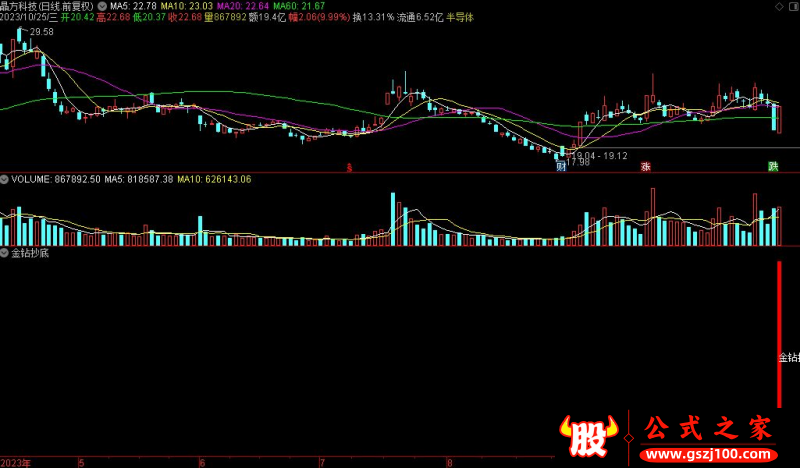Click the close price 收22.68
The image size is (800, 468).
[x=185, y=17]
